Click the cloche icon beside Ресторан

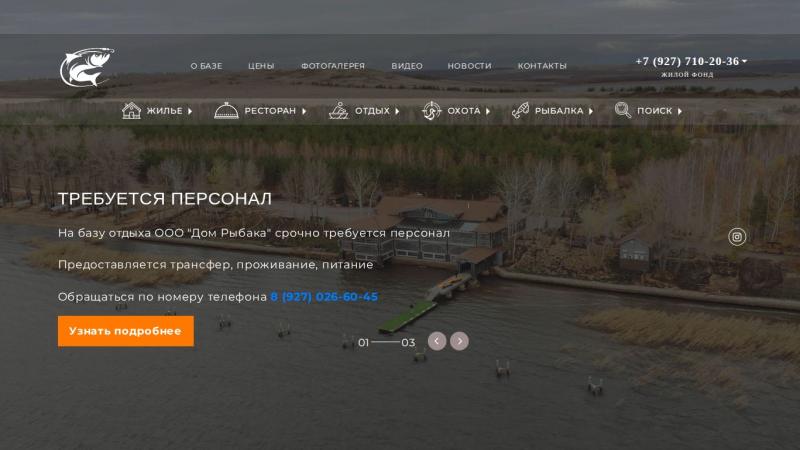(x=226, y=111)
